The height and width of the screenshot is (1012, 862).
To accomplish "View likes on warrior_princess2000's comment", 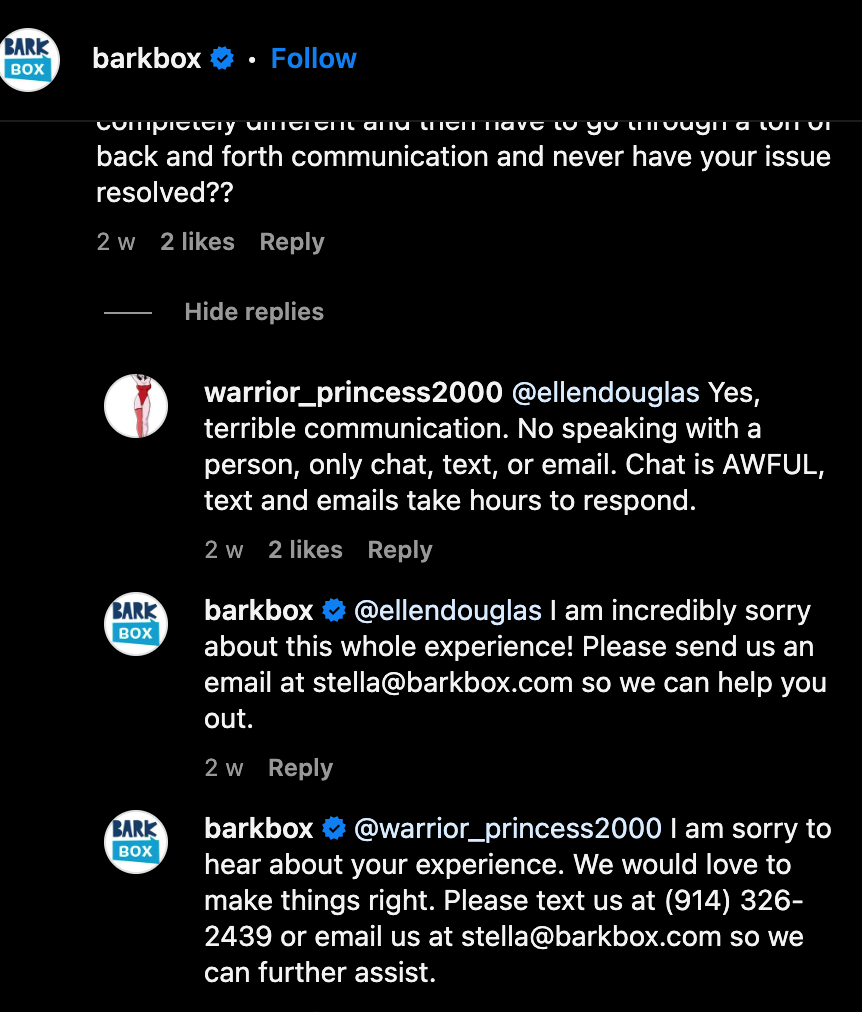I will (x=305, y=550).
